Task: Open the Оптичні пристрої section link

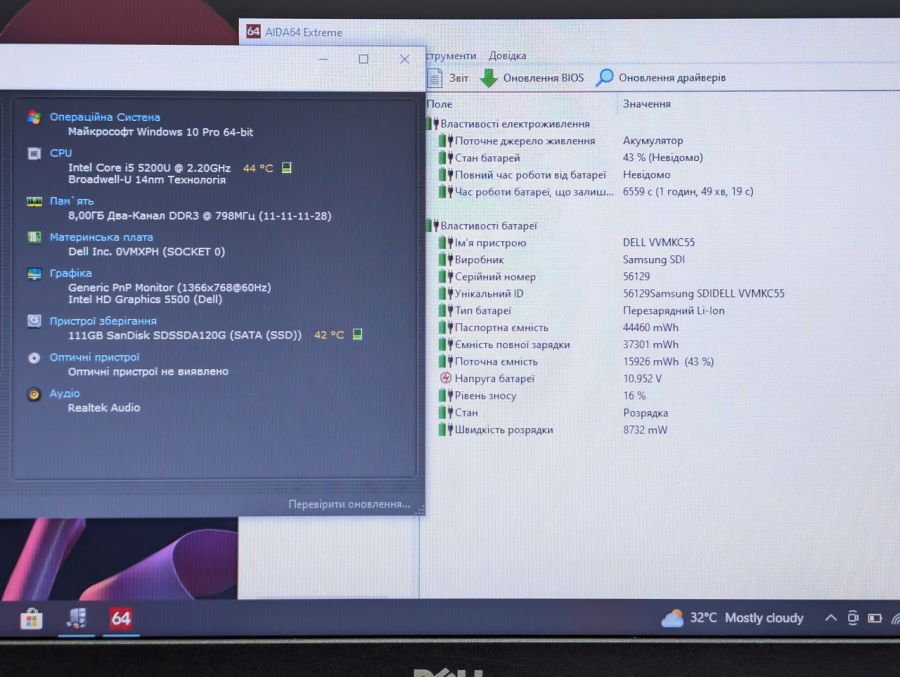Action: [94, 357]
